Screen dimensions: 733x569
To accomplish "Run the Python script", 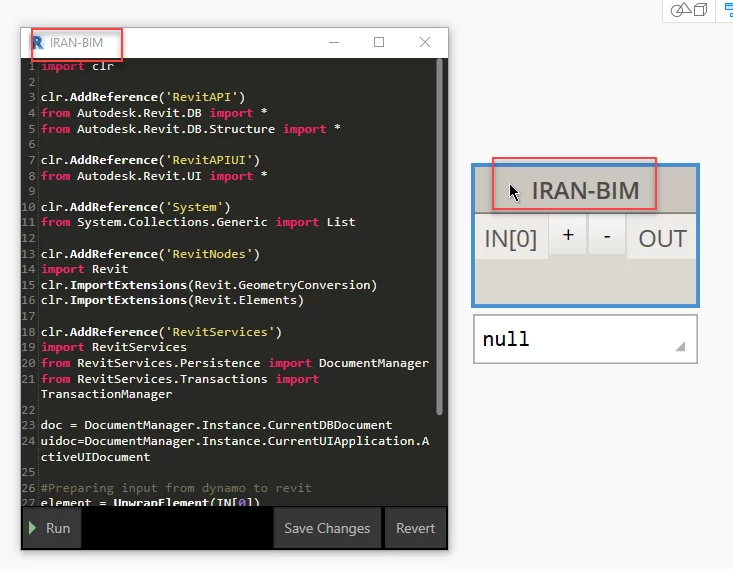I will 51,528.
